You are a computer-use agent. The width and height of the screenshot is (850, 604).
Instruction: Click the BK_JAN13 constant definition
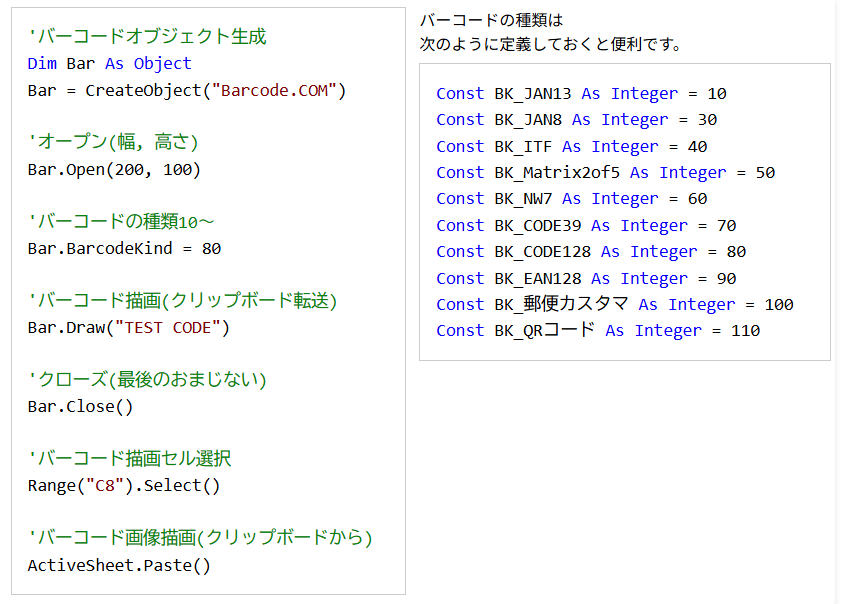coord(581,94)
